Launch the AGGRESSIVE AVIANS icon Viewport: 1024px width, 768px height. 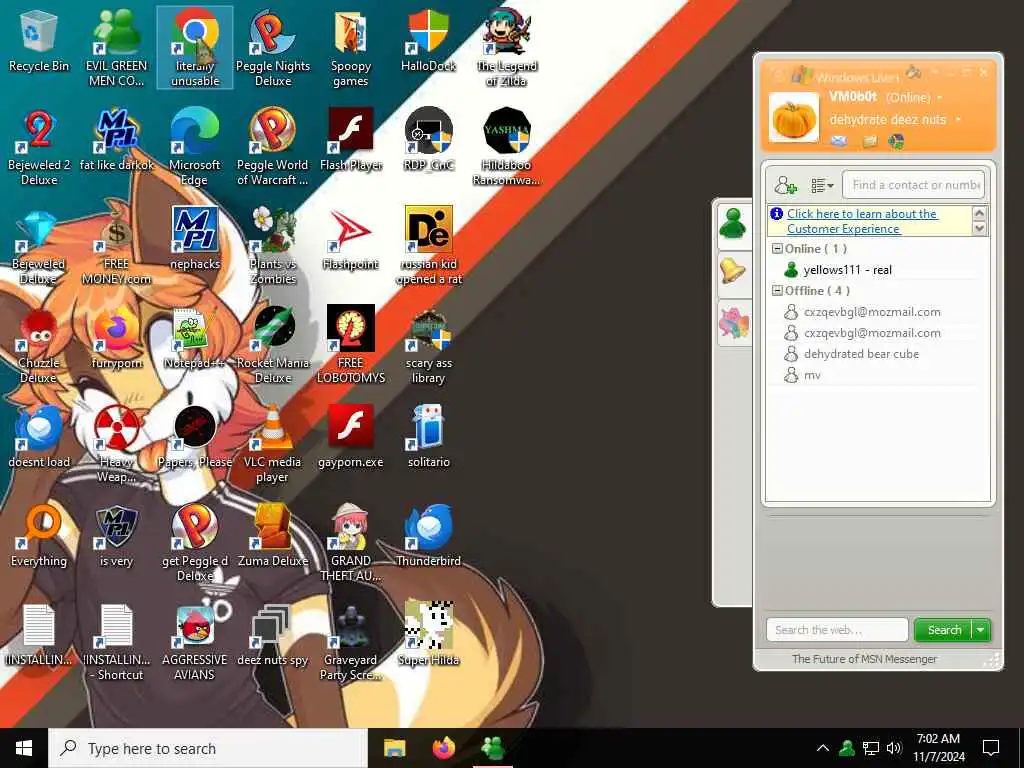[x=195, y=642]
